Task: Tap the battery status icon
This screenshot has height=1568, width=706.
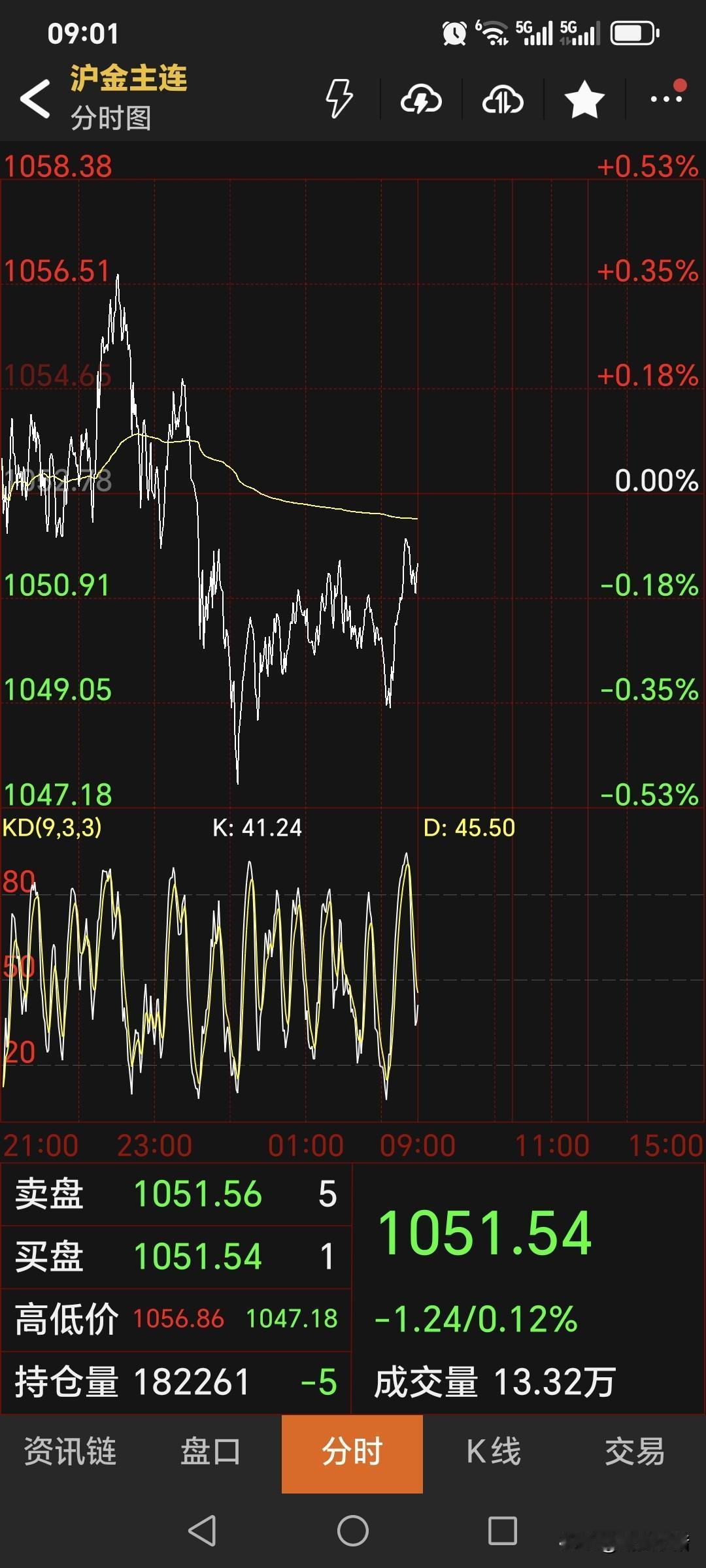Action: pos(635,33)
